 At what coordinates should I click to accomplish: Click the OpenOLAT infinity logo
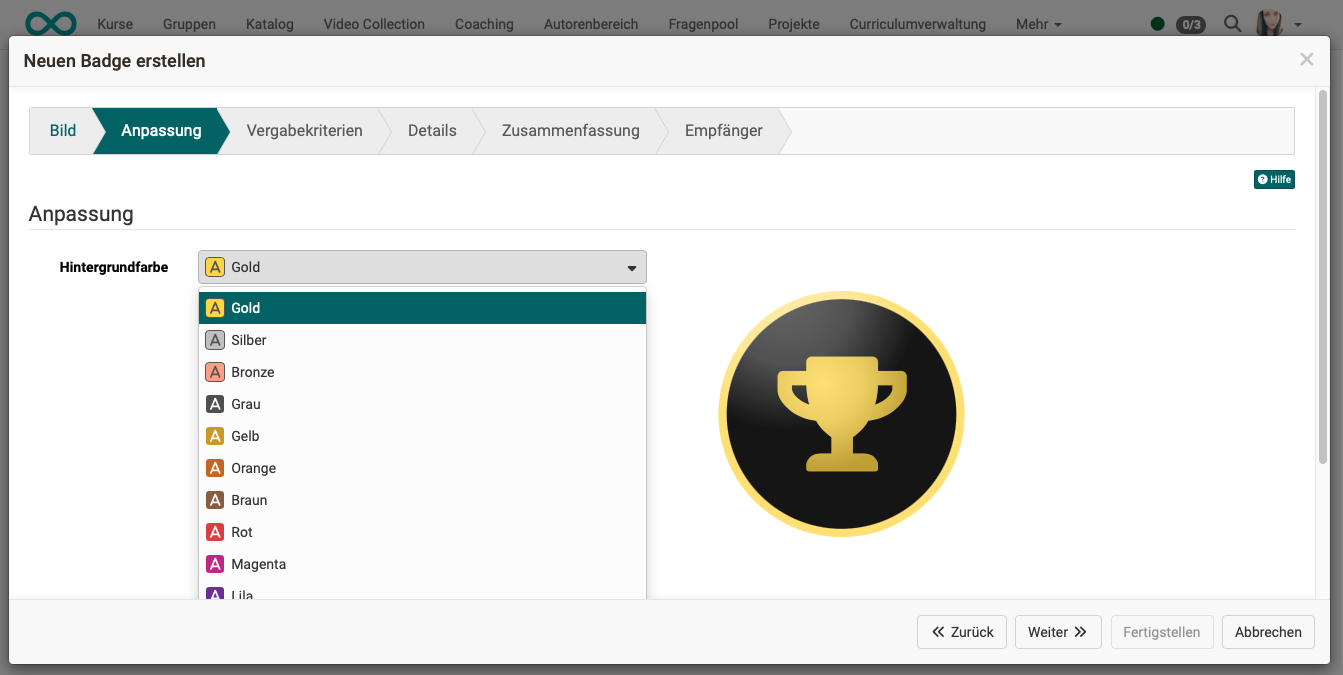pos(50,21)
